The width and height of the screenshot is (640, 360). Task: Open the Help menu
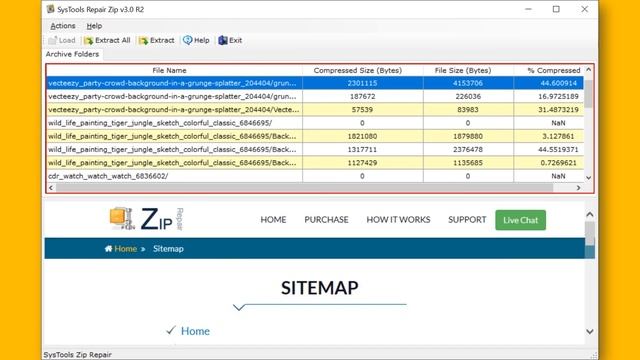(94, 26)
